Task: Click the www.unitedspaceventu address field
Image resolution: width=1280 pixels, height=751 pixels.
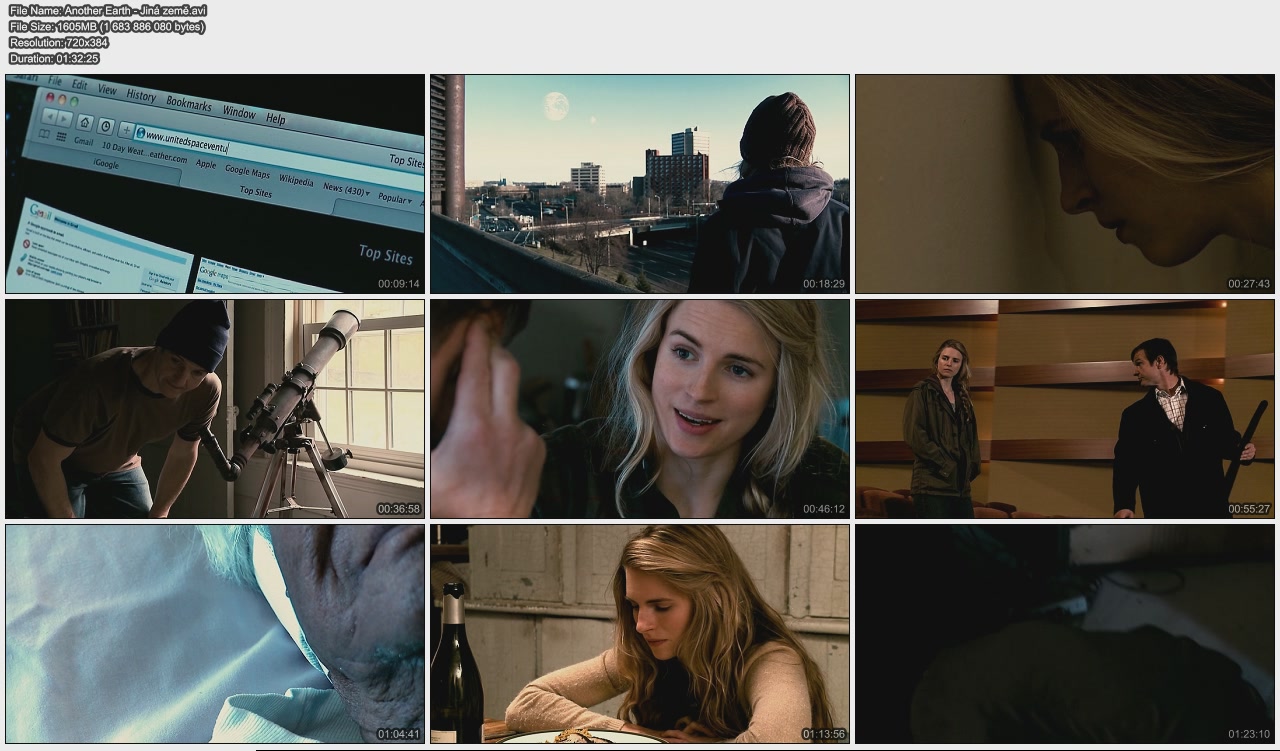Action: pyautogui.click(x=188, y=141)
